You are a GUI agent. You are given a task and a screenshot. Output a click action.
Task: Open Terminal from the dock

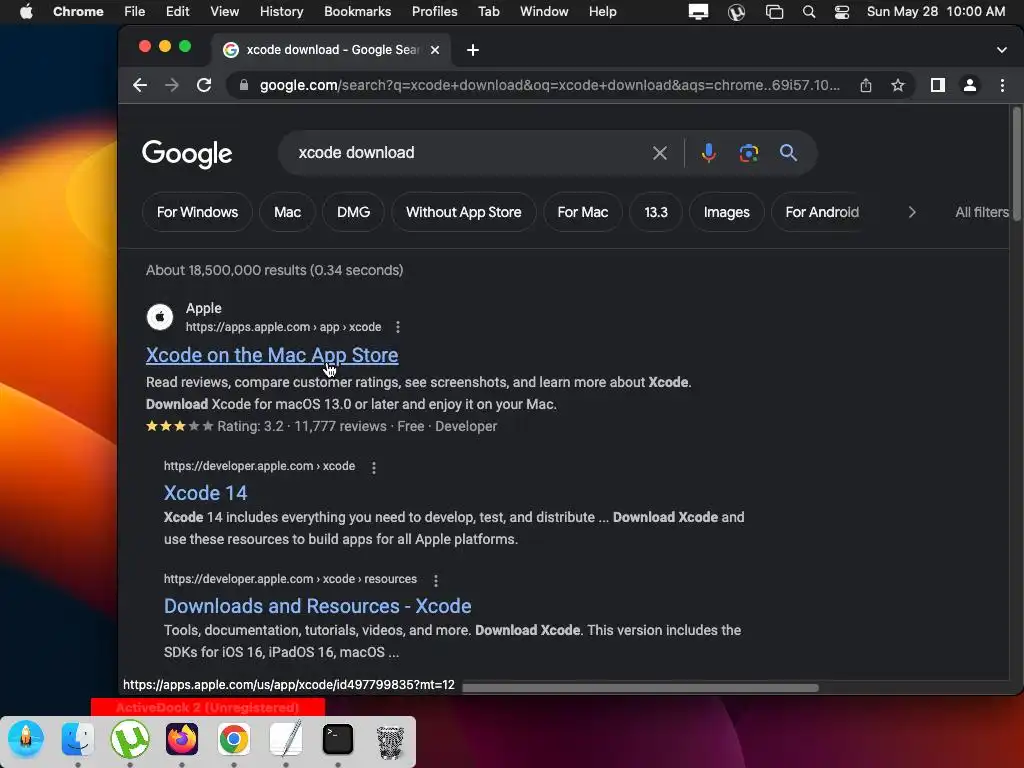tap(338, 739)
